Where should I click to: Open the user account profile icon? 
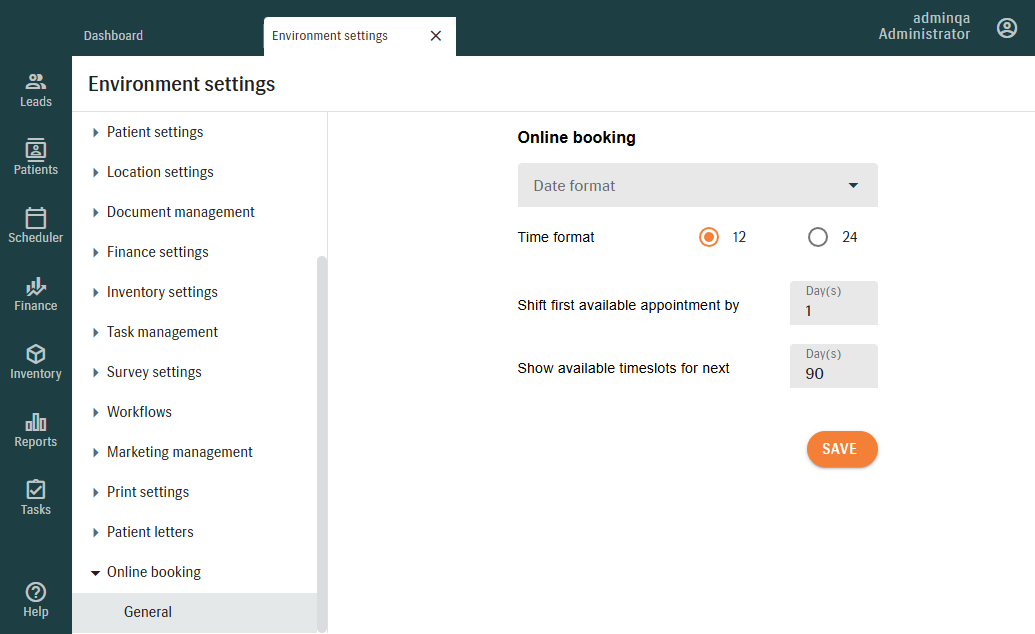tap(1007, 28)
